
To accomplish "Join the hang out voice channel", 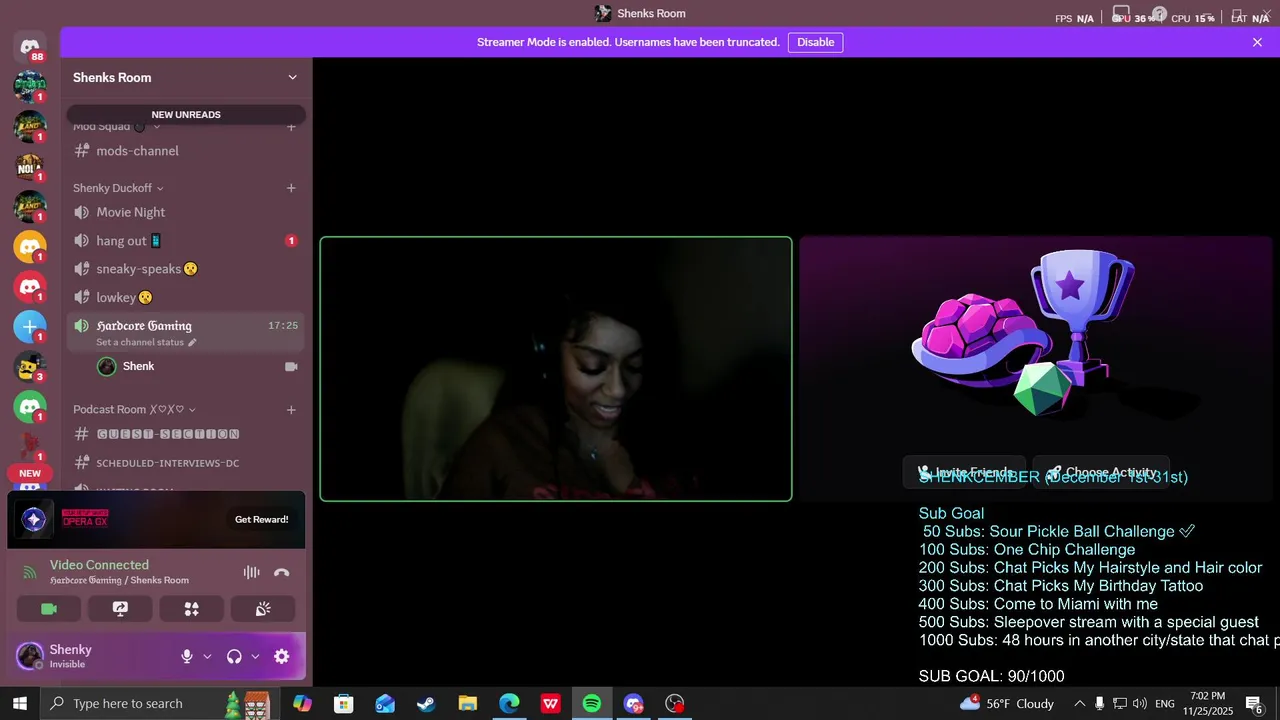I will [x=185, y=241].
